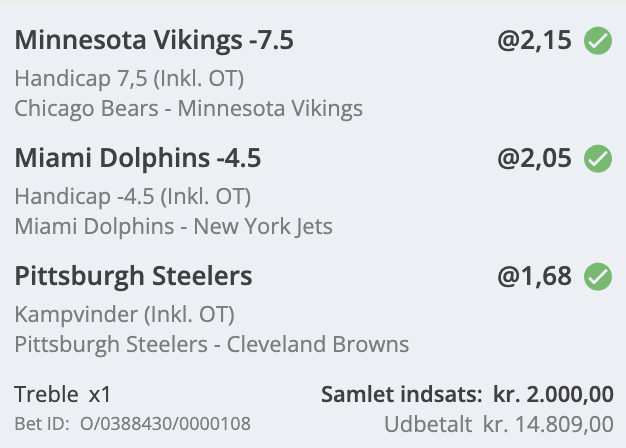Click the green checkmark beside Minnesota Vikings odds
Image resolution: width=626 pixels, height=448 pixels.
tap(598, 41)
